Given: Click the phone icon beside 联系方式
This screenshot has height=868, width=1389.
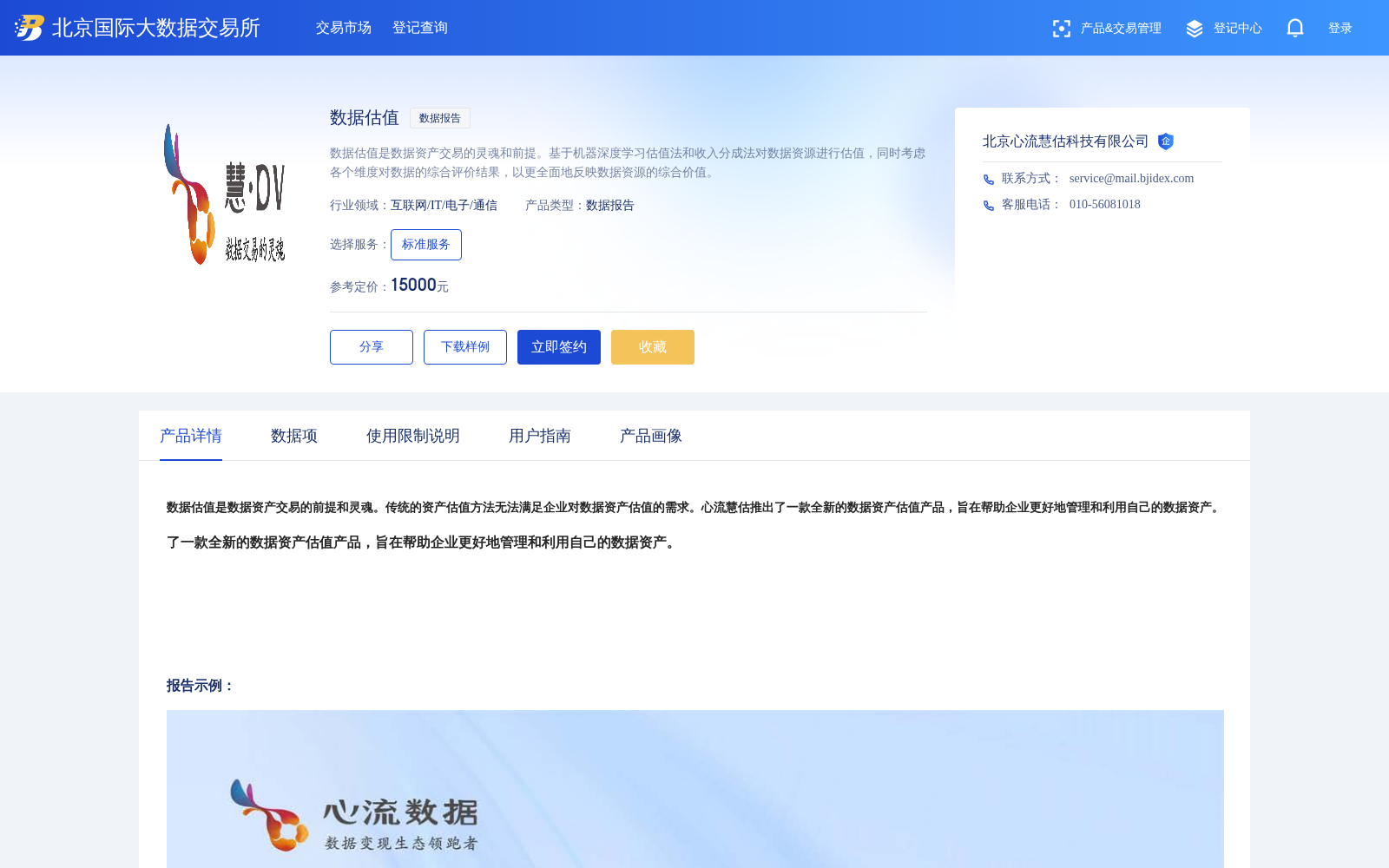Looking at the screenshot, I should (x=989, y=180).
